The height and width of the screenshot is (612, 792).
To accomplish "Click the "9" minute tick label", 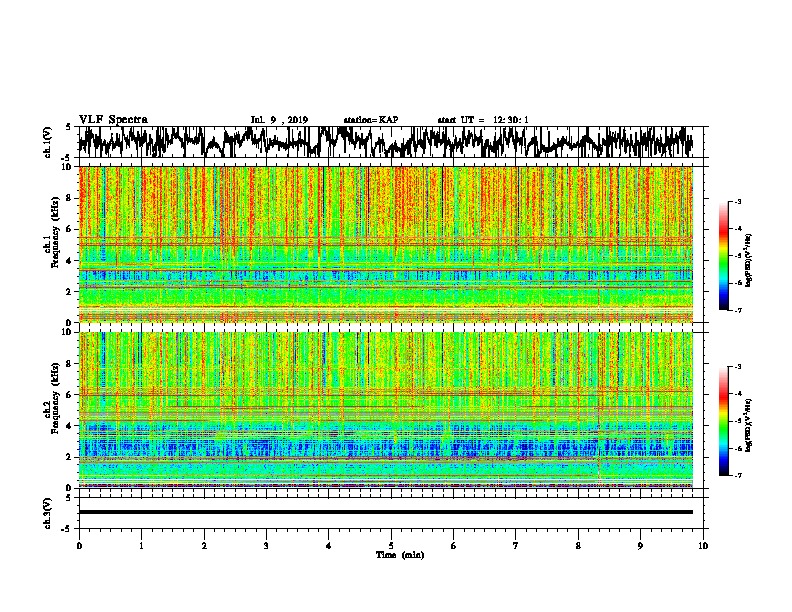I will 640,546.
